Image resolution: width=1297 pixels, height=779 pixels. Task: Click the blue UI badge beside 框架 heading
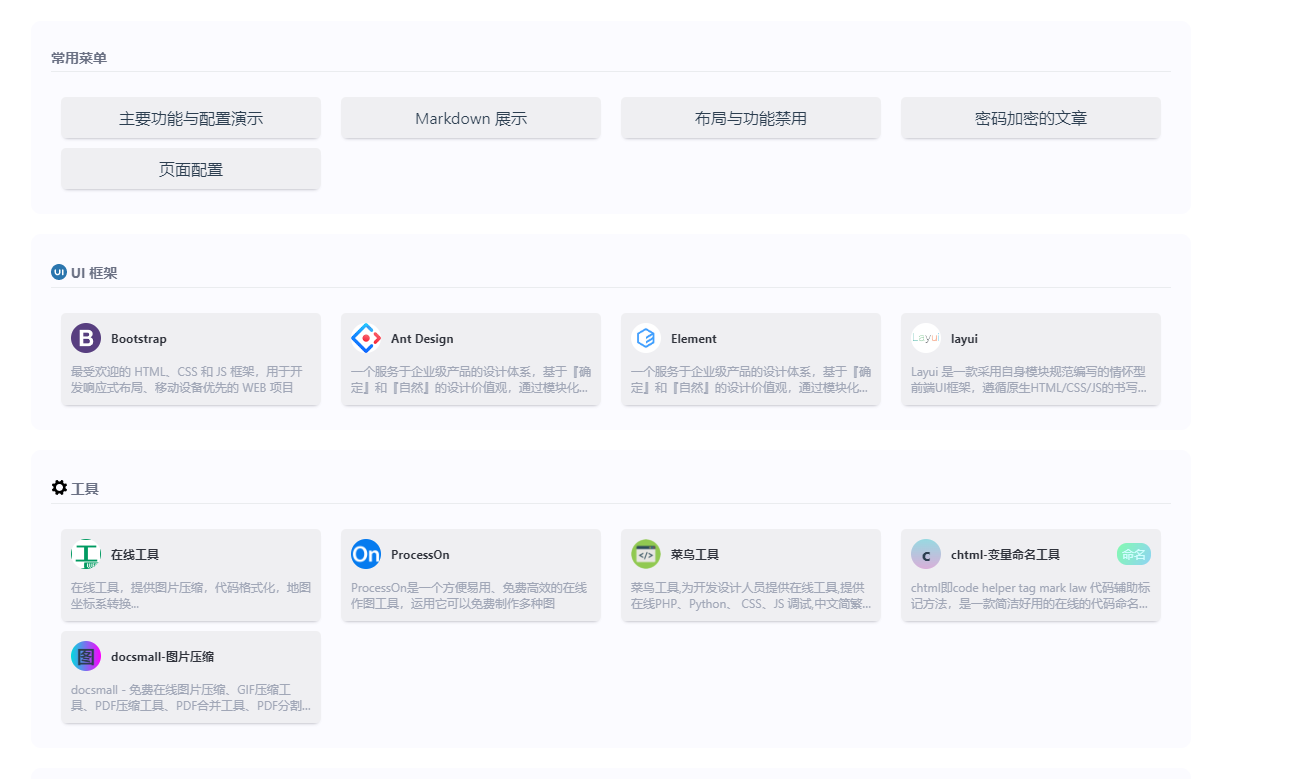59,272
